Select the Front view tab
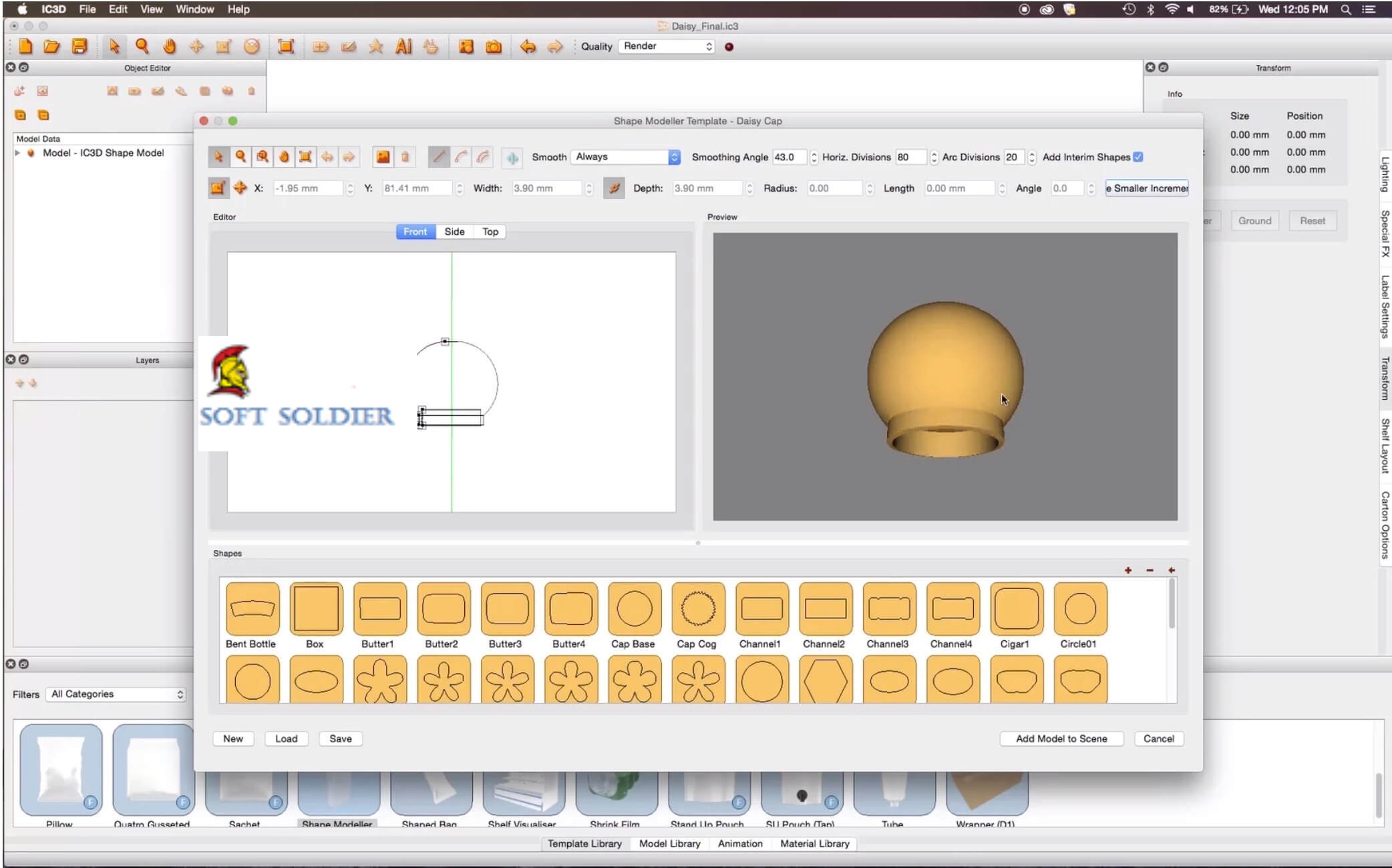1392x868 pixels. click(x=414, y=232)
